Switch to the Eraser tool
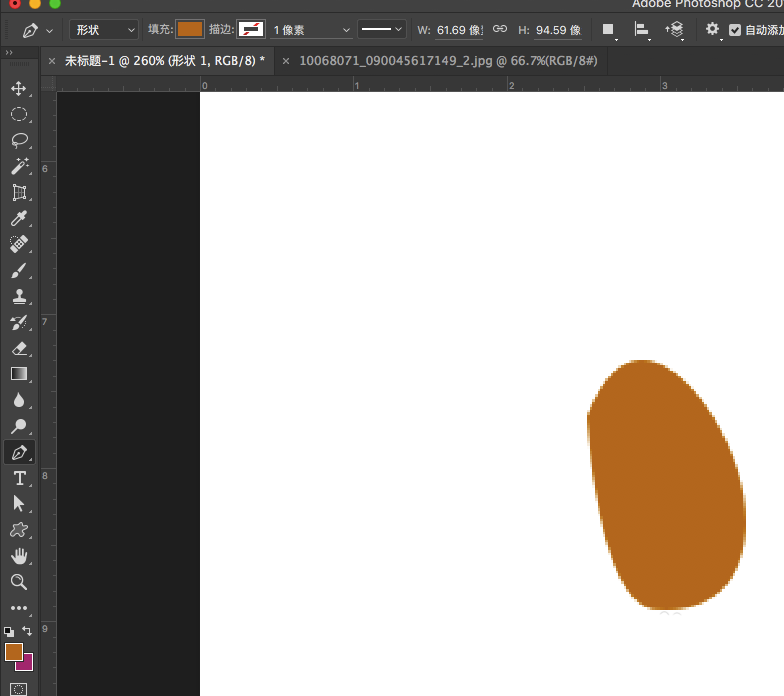The height and width of the screenshot is (696, 784). tap(19, 348)
